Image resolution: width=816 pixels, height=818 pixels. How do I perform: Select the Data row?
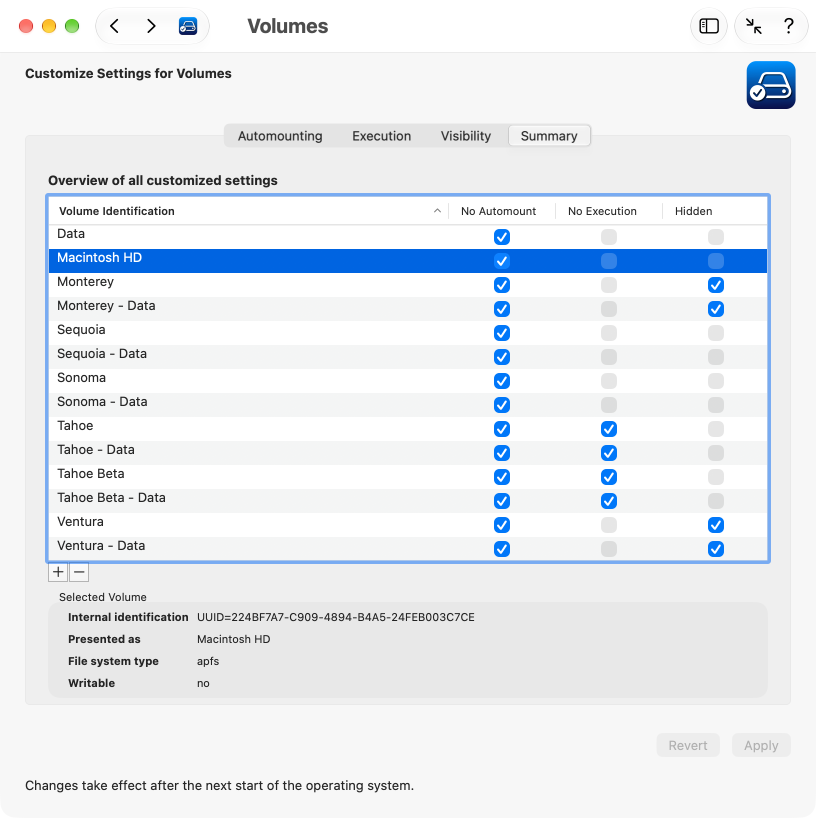point(408,237)
